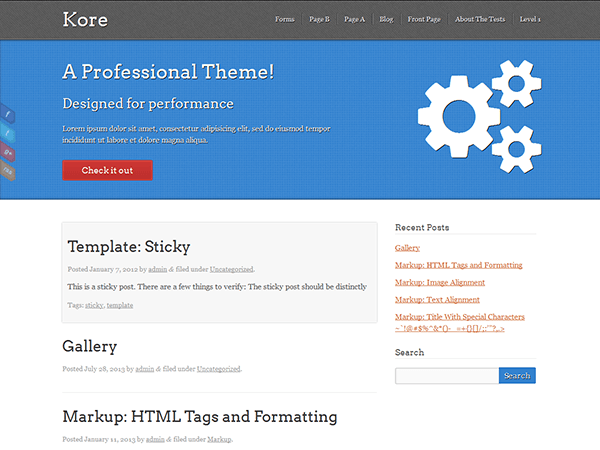Click the Kore site logo
The width and height of the screenshot is (600, 450).
85,20
